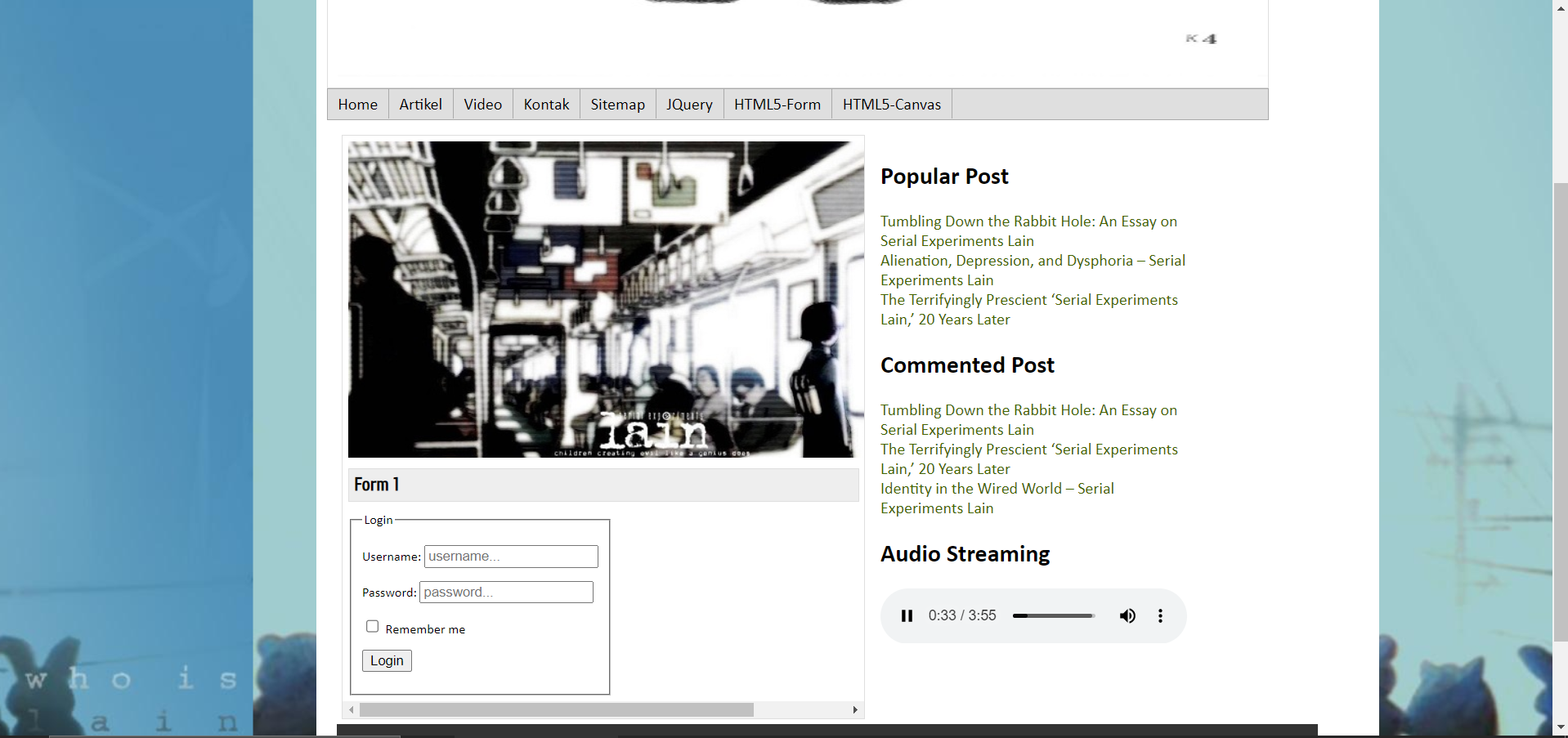Click the horizontal scrollbar right arrow
This screenshot has width=1568, height=738.
pyautogui.click(x=855, y=709)
